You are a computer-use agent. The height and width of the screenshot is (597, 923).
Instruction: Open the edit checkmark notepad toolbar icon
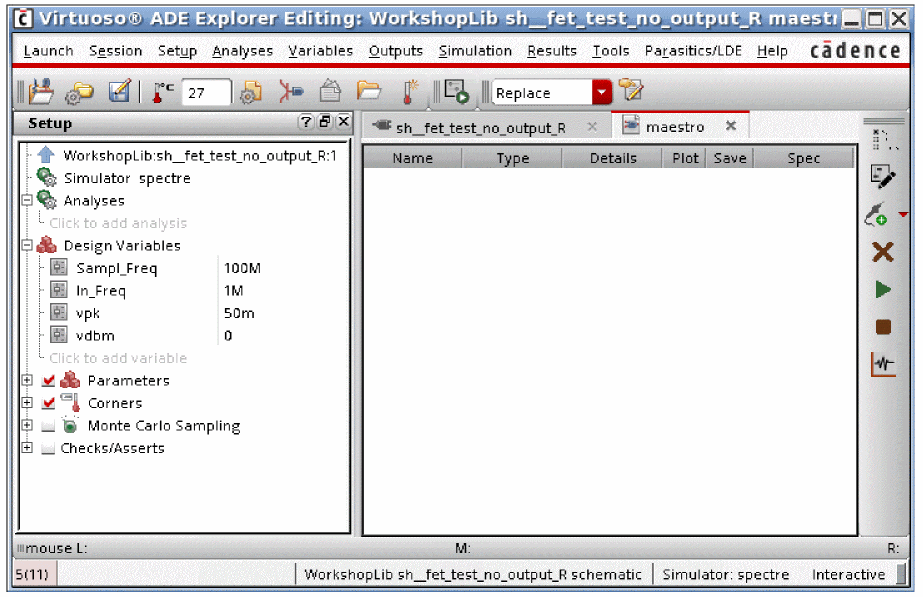[x=119, y=92]
